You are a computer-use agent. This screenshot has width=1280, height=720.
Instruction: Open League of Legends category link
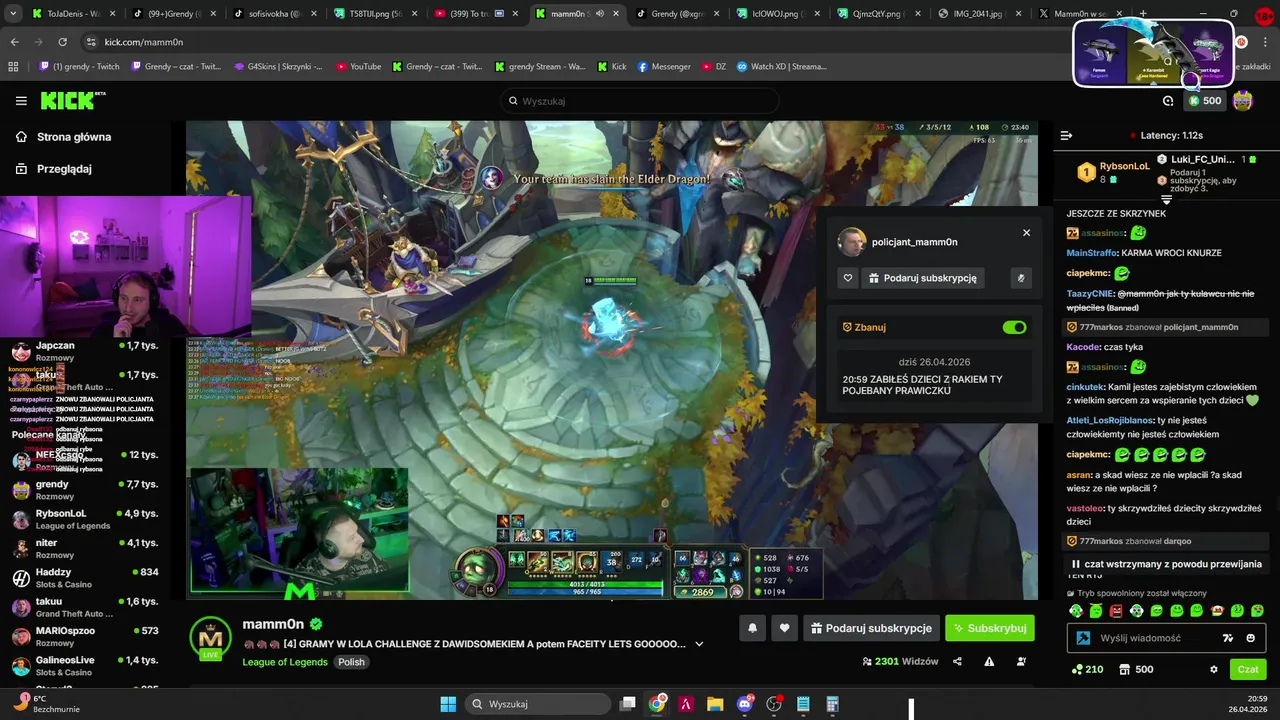tap(285, 662)
